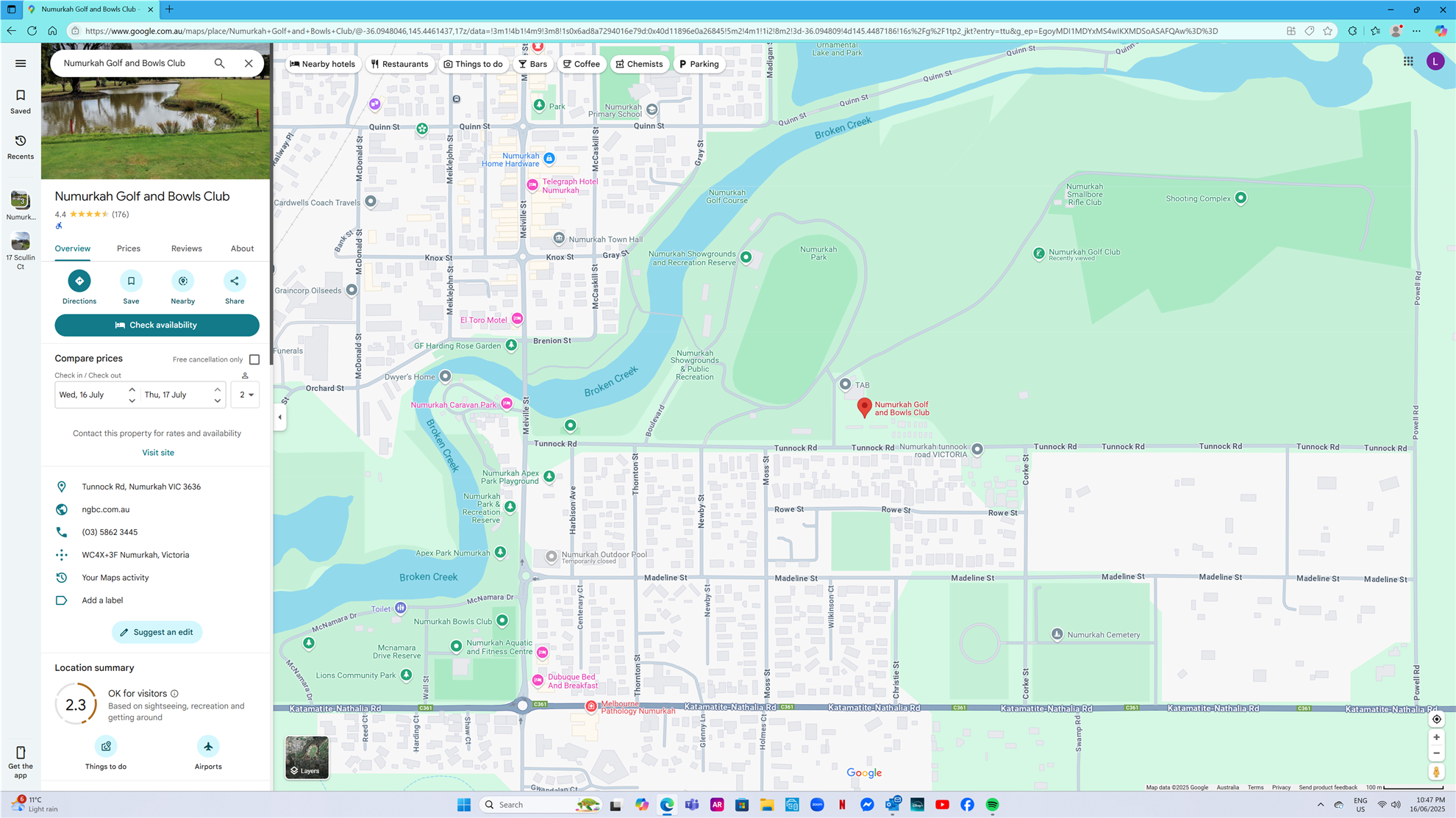
Task: Show your location with target icon
Action: (x=1436, y=720)
